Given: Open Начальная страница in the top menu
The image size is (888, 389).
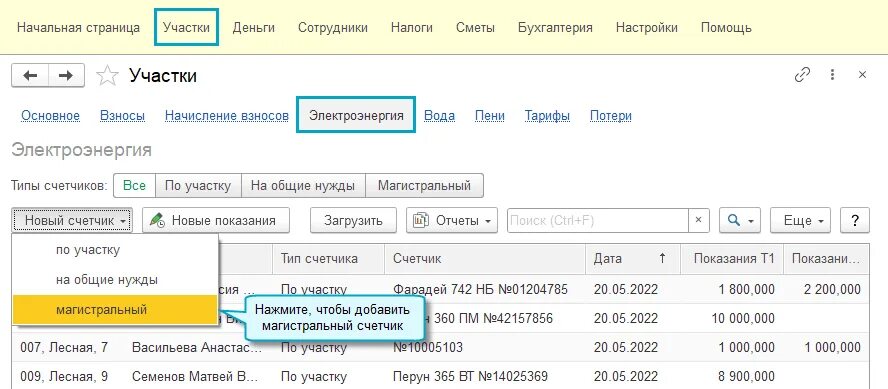Looking at the screenshot, I should click(78, 27).
